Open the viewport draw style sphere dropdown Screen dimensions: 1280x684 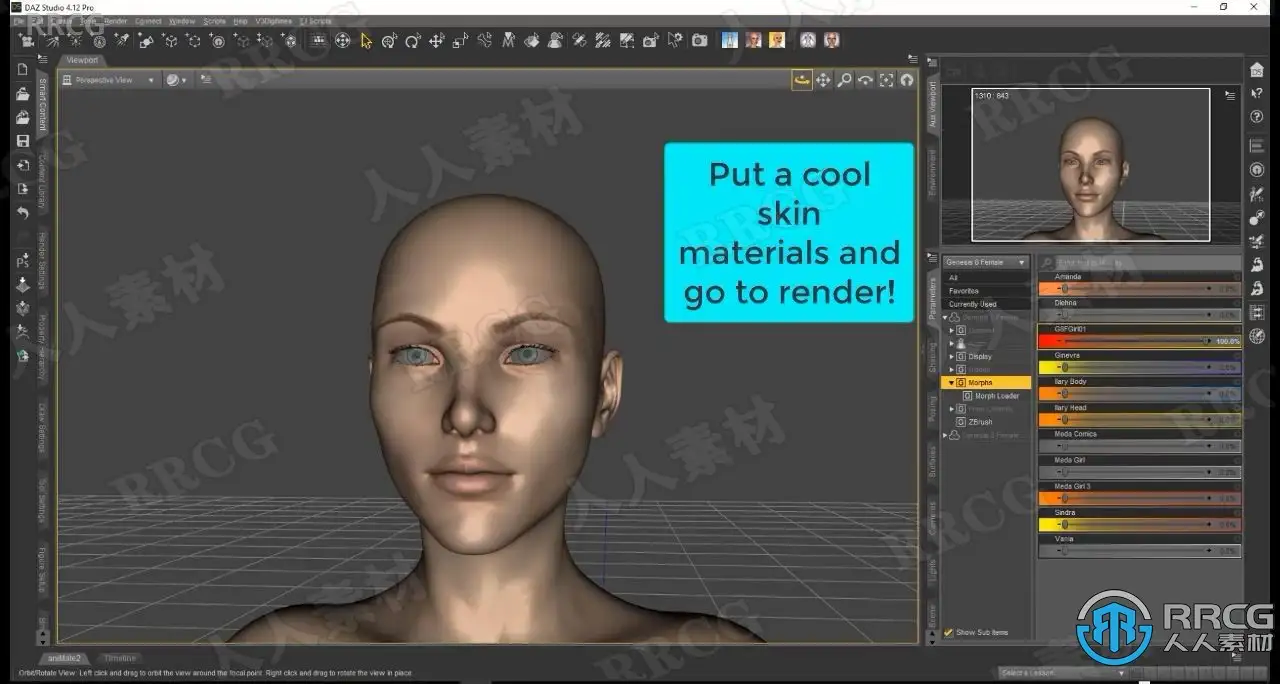tap(176, 80)
